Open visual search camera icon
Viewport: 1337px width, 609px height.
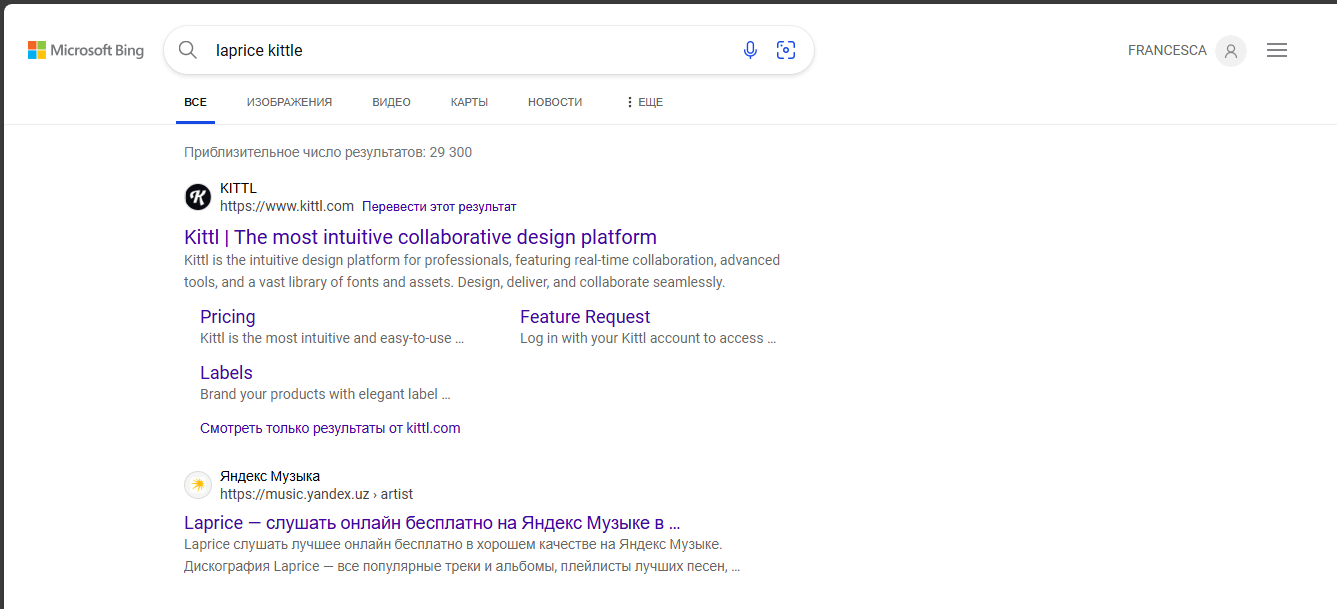click(x=786, y=50)
